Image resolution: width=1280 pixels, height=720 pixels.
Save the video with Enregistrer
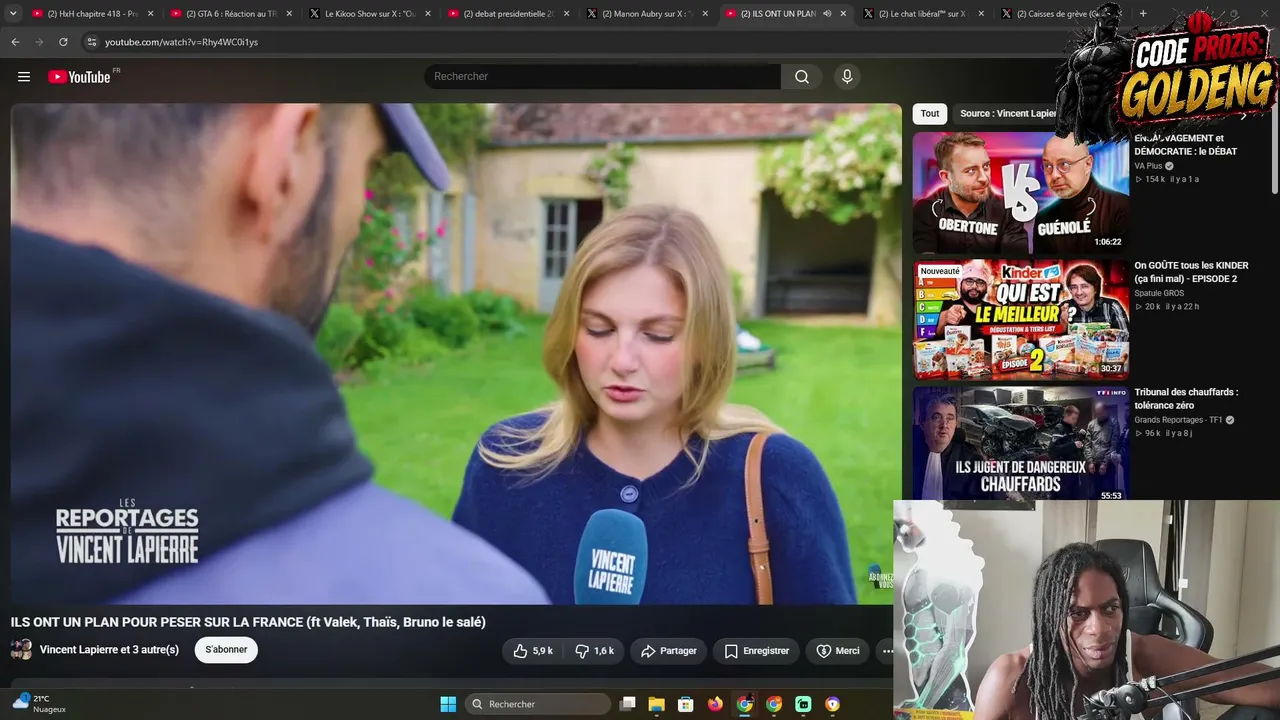[756, 651]
